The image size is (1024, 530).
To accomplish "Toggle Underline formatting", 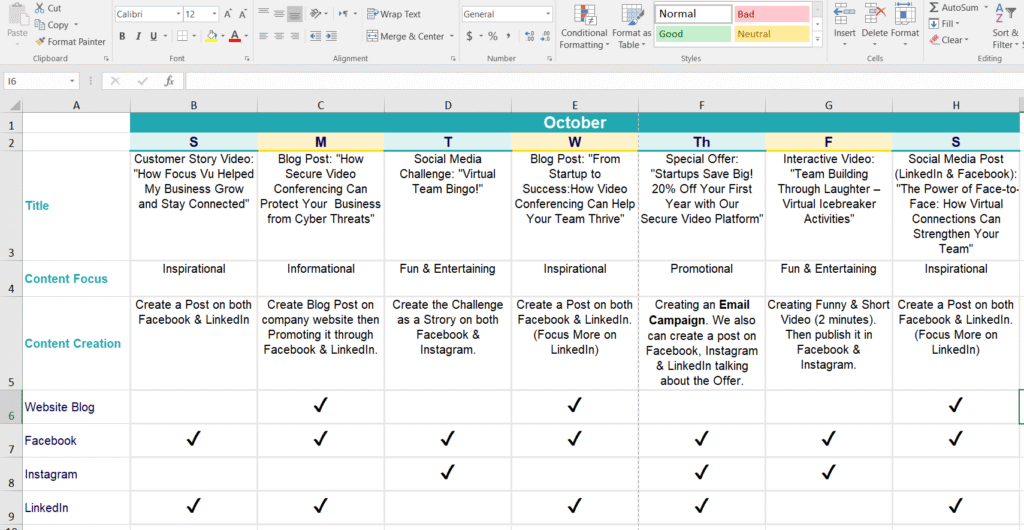I will [x=152, y=37].
